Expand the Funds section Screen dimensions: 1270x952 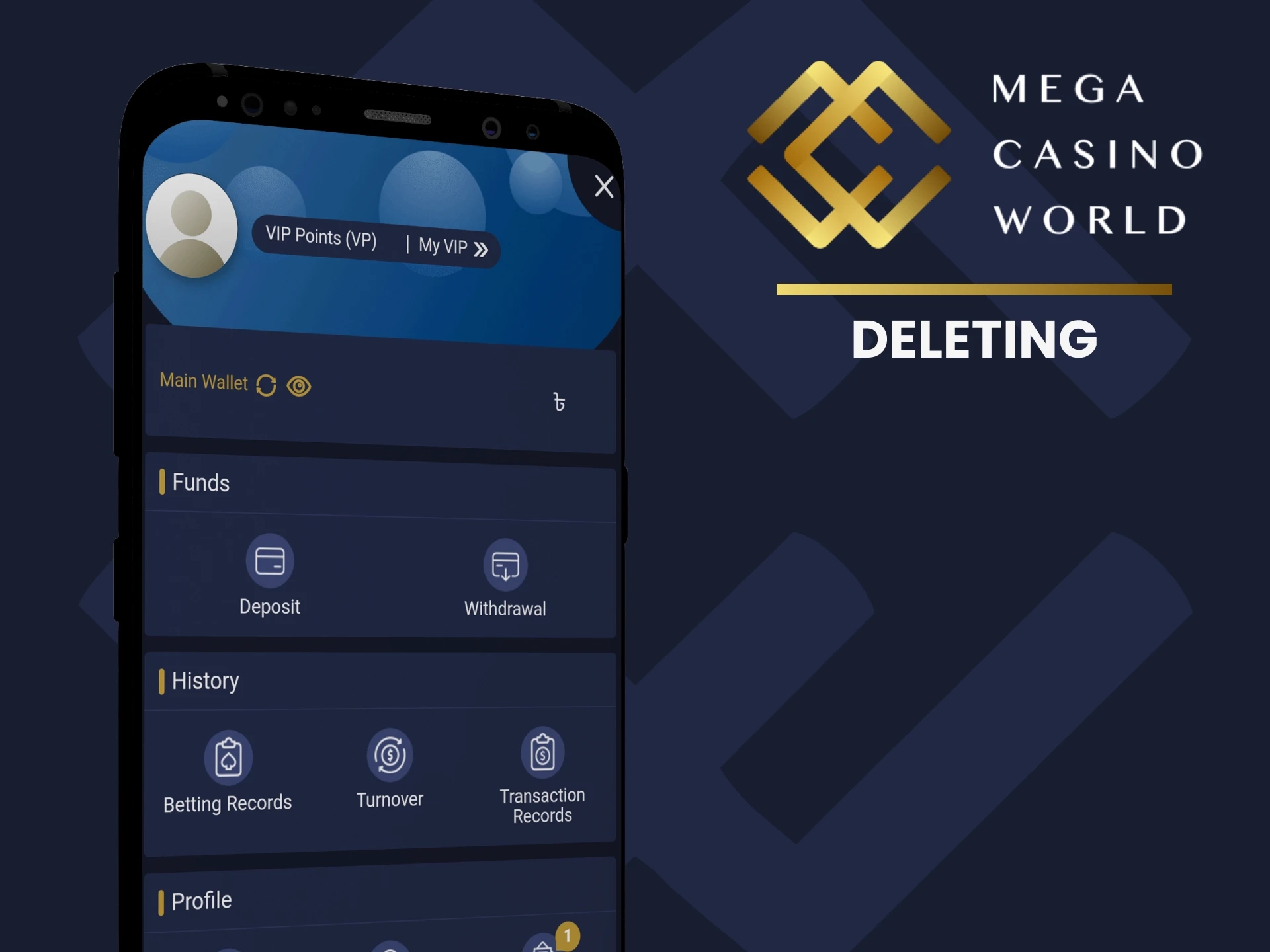(196, 482)
